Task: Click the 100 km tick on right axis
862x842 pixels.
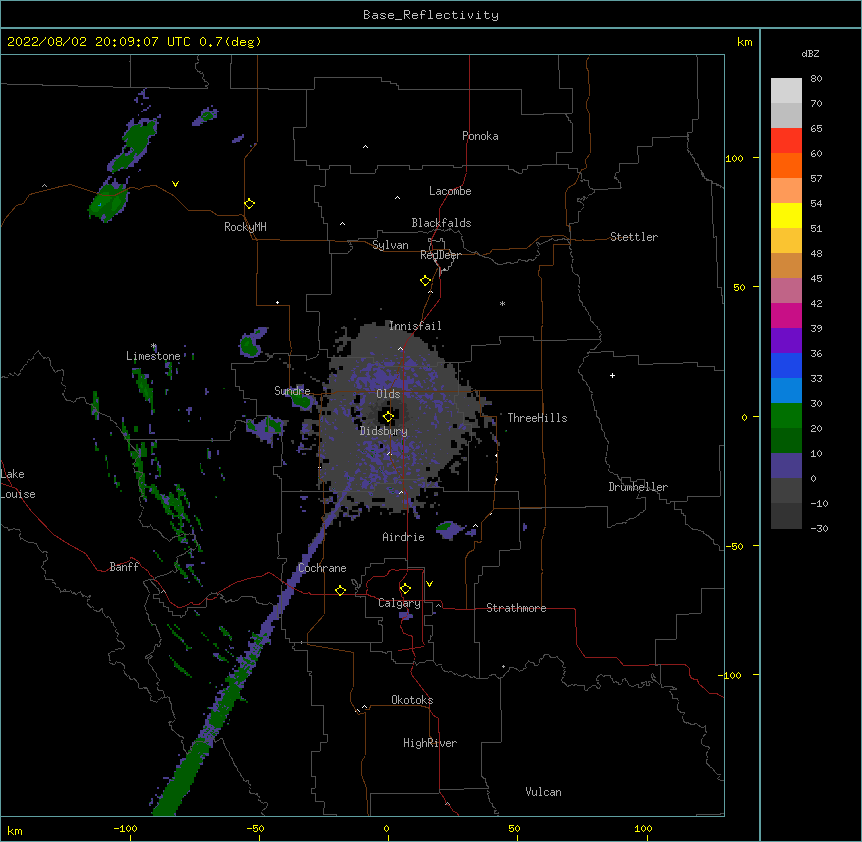Action: coord(734,158)
